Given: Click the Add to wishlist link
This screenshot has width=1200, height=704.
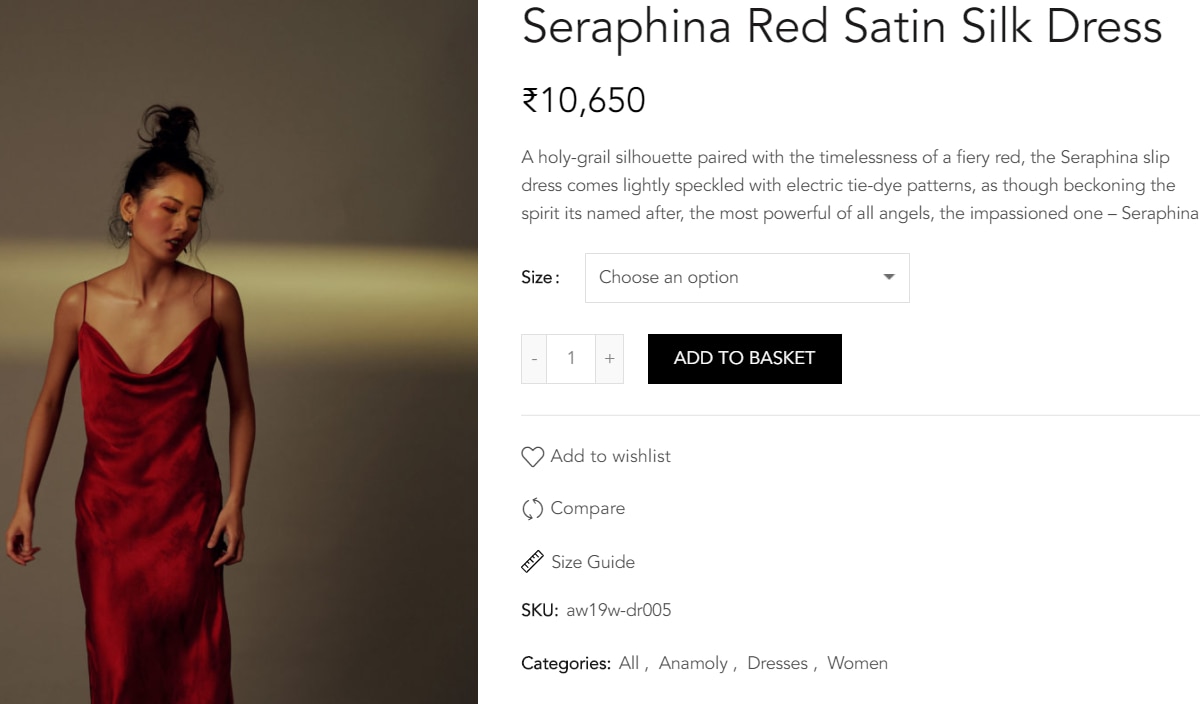Looking at the screenshot, I should tap(610, 456).
